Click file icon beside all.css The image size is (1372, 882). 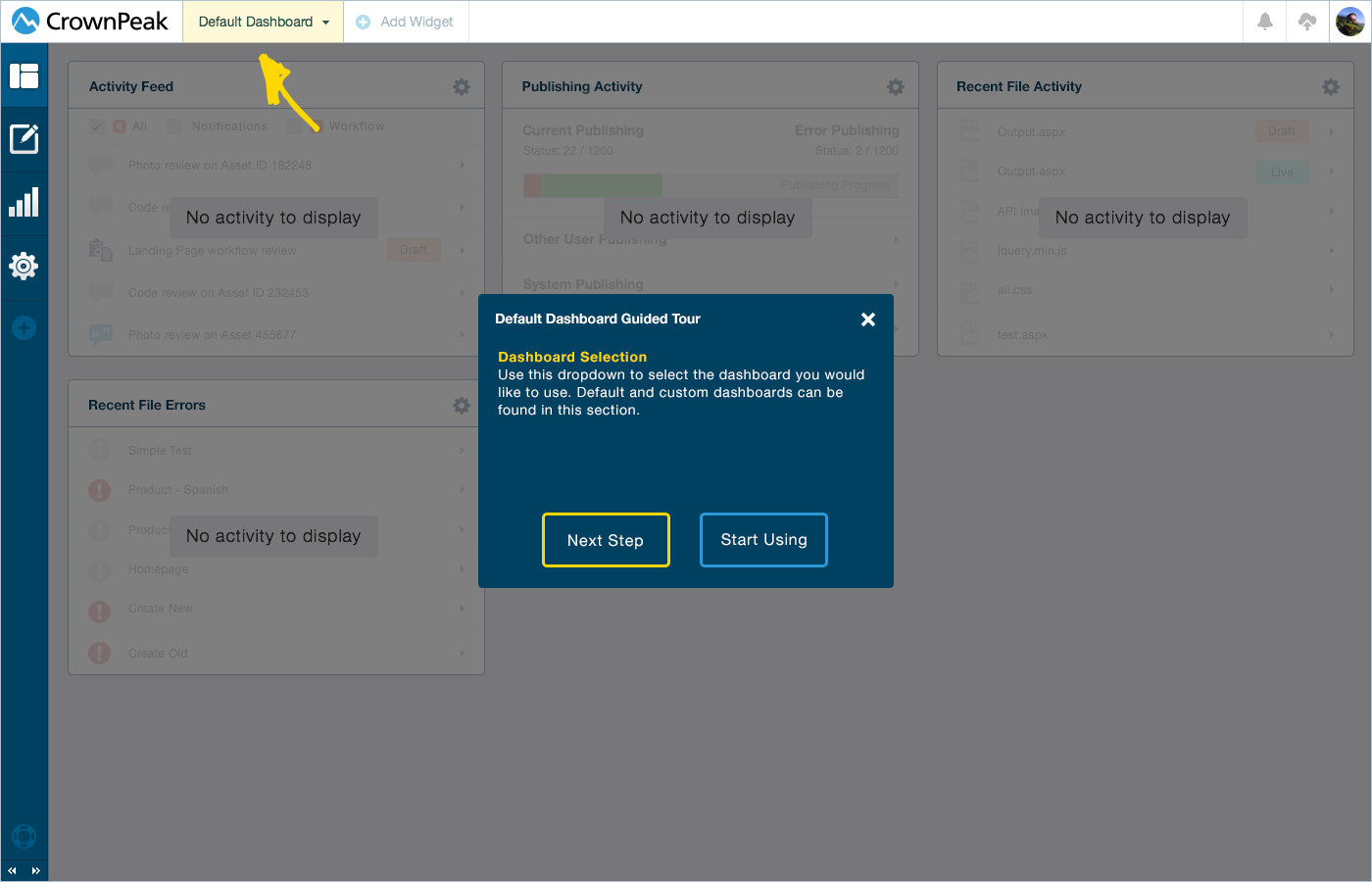969,291
